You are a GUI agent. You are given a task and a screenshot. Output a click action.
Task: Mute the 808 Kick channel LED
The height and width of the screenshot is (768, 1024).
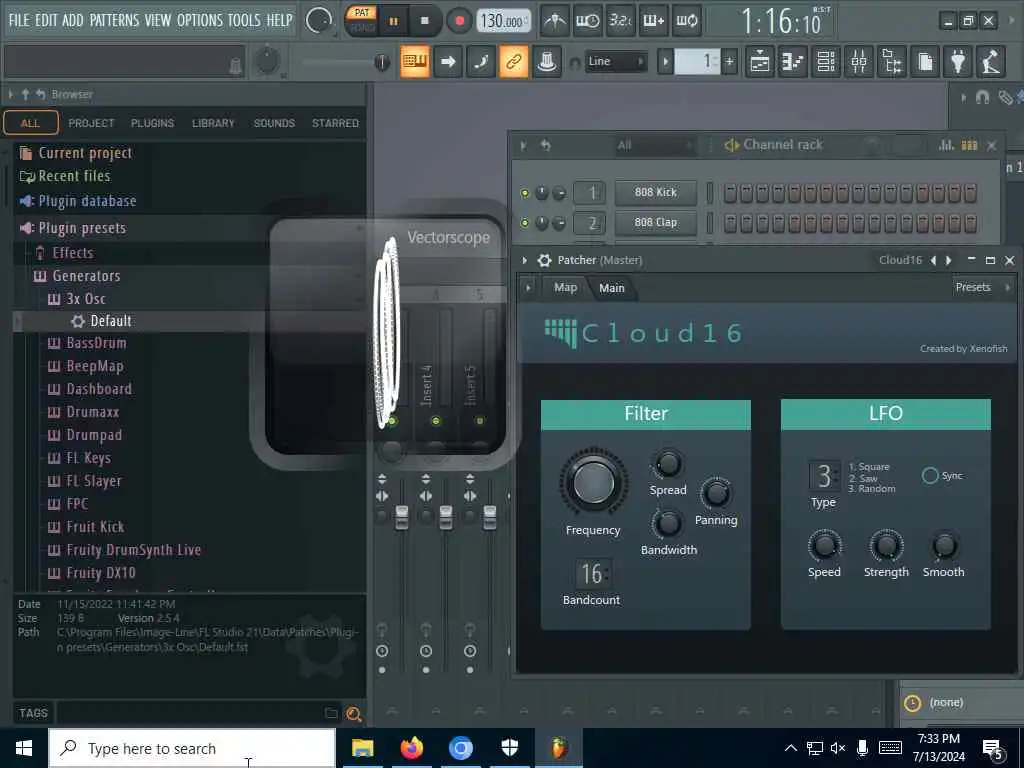click(524, 193)
